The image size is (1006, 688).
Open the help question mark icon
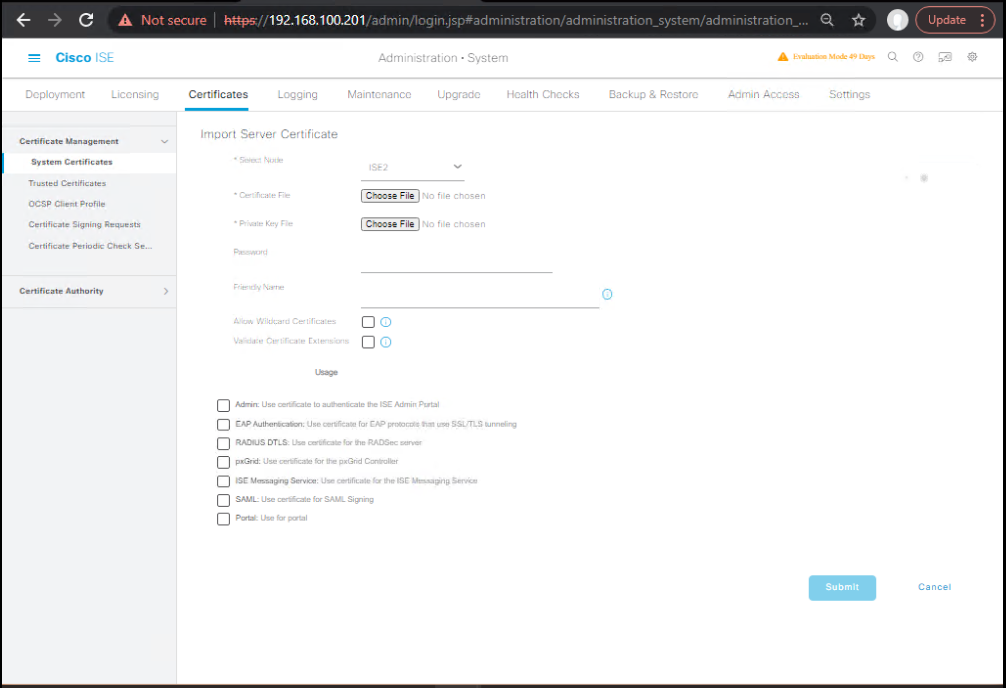[x=918, y=56]
